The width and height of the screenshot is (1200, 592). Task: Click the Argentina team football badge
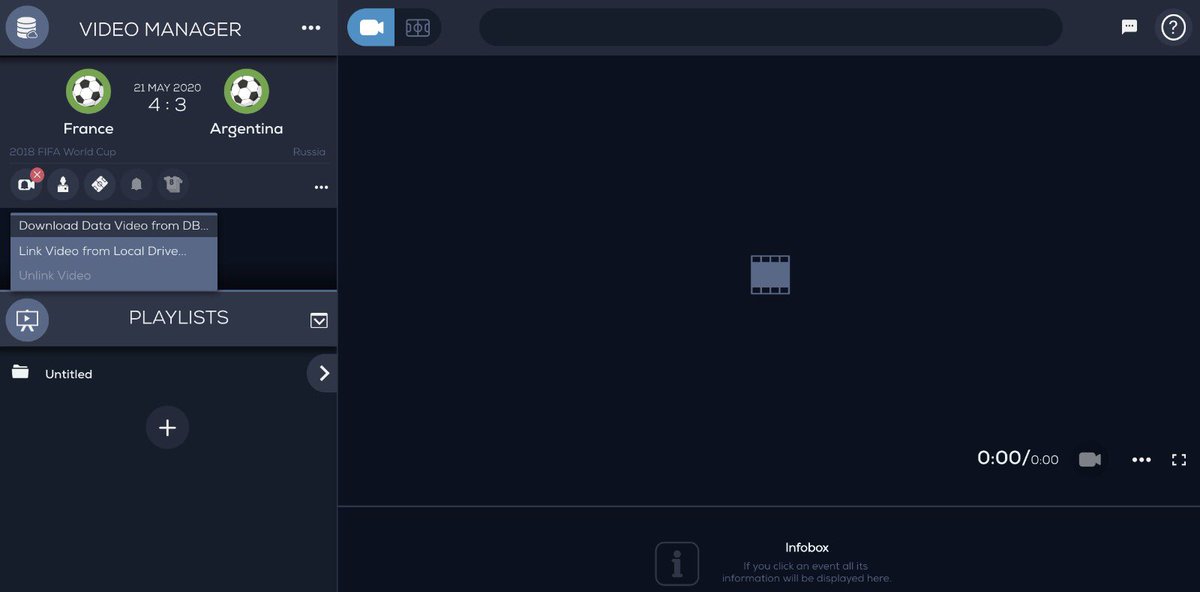coord(246,92)
